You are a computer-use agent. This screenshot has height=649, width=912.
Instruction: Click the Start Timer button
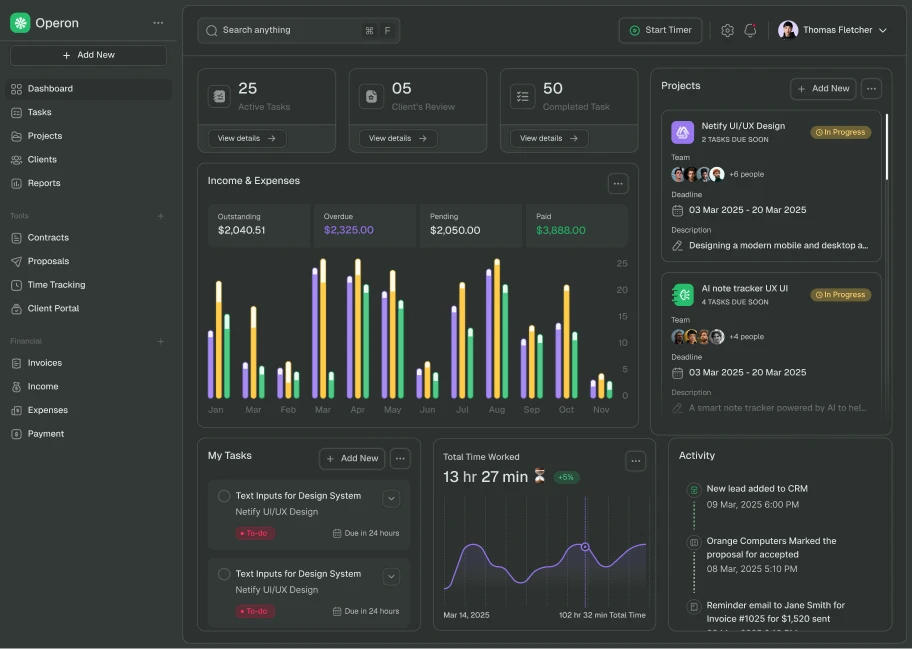point(660,30)
